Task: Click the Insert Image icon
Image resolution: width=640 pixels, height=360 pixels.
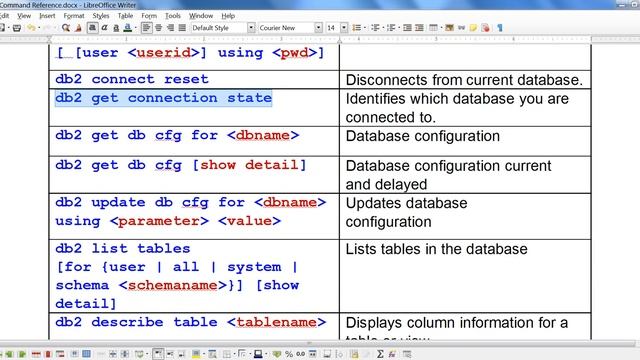Action: click(449, 28)
